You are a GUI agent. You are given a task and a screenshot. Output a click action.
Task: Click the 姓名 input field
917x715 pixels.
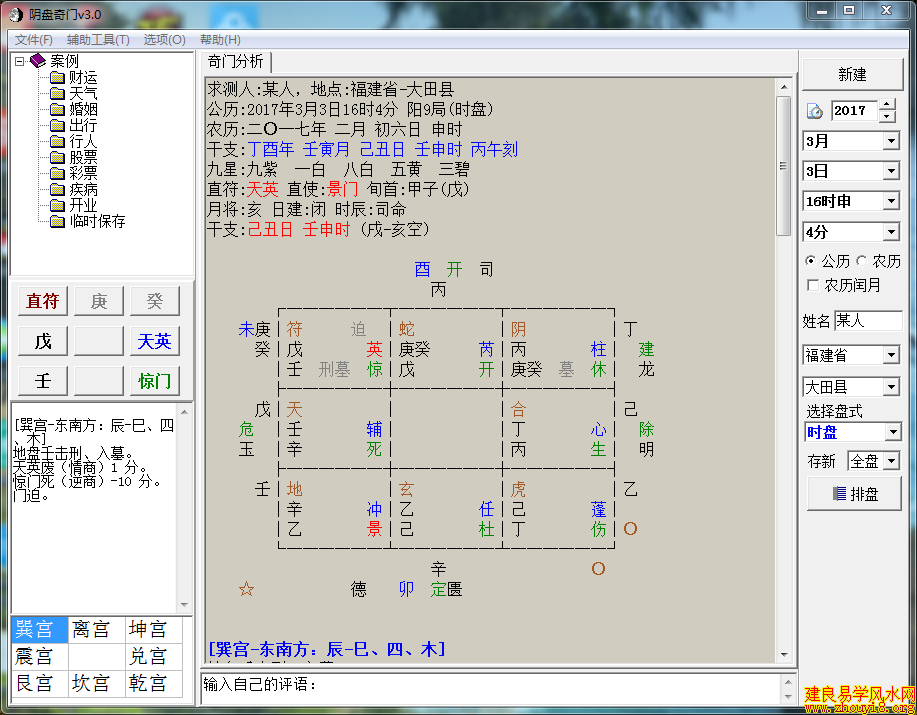coord(867,321)
